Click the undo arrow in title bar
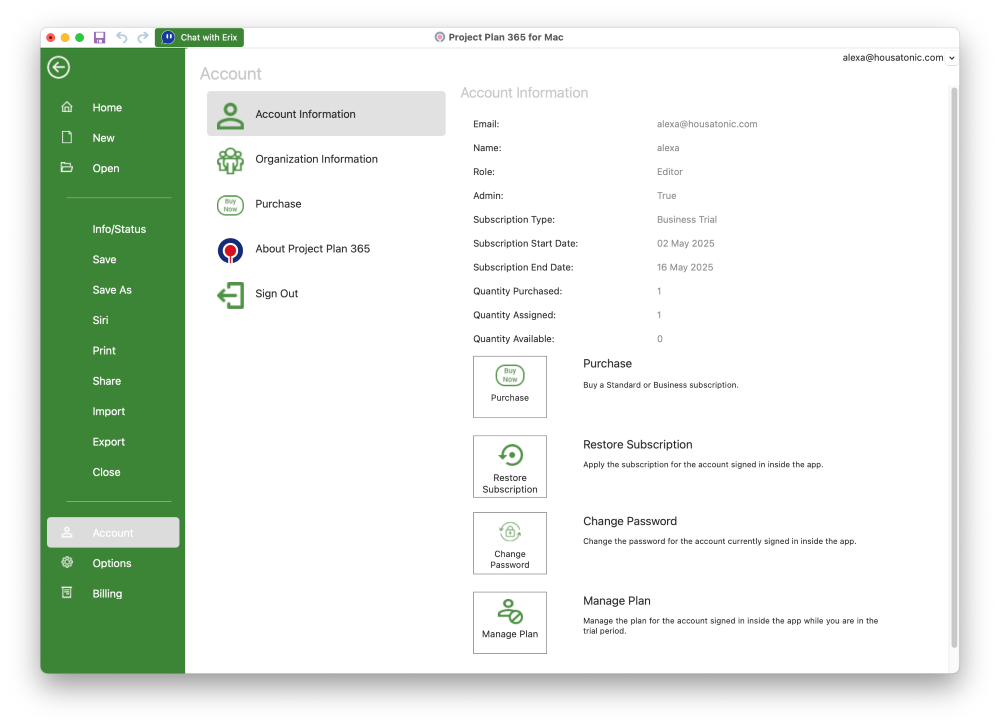Viewport: 1000px width, 727px height. pyautogui.click(x=121, y=38)
